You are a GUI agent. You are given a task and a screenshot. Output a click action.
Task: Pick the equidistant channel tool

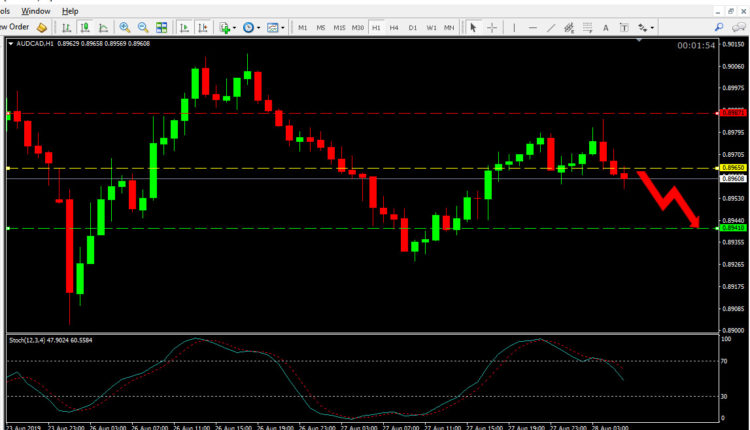(569, 28)
